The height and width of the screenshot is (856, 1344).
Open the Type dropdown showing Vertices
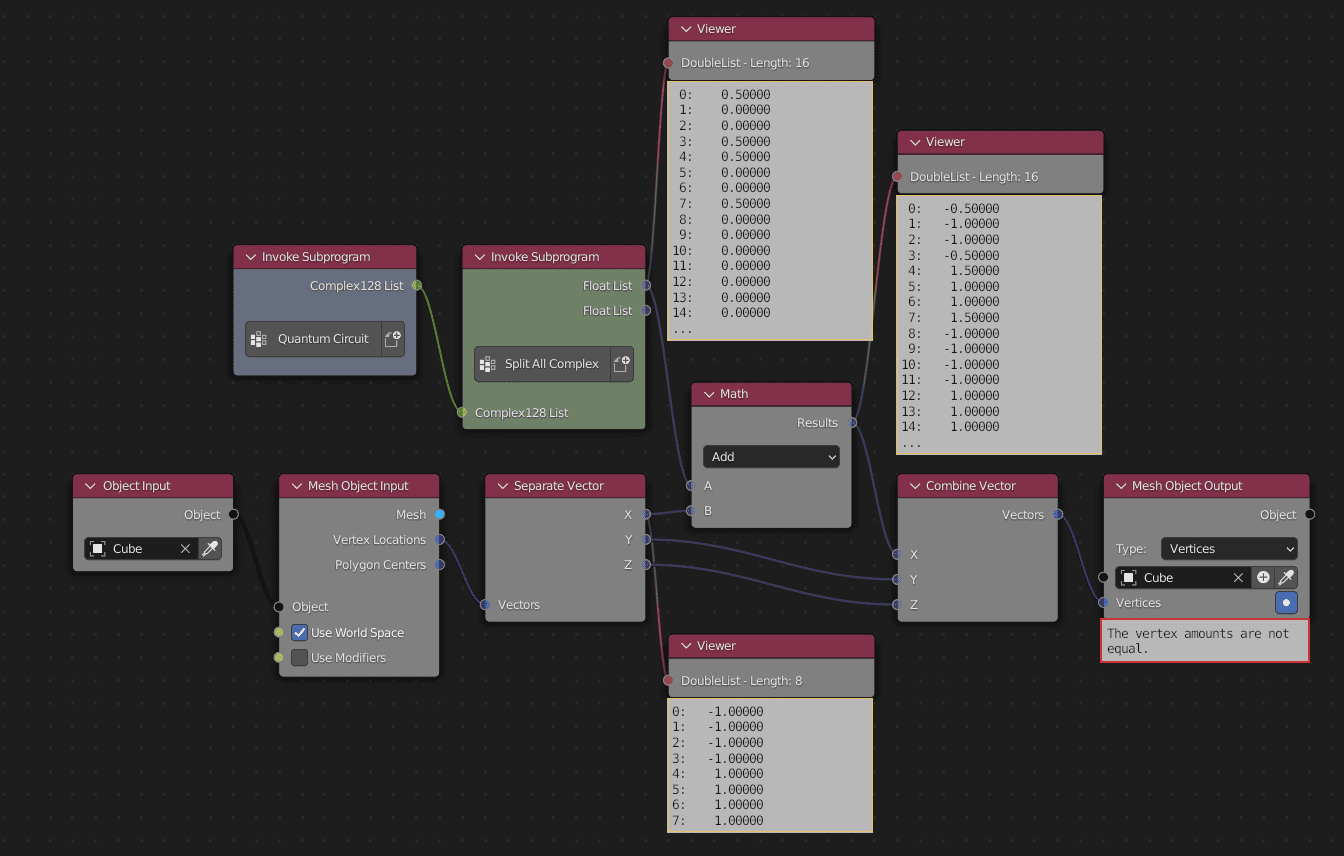pyautogui.click(x=1229, y=549)
